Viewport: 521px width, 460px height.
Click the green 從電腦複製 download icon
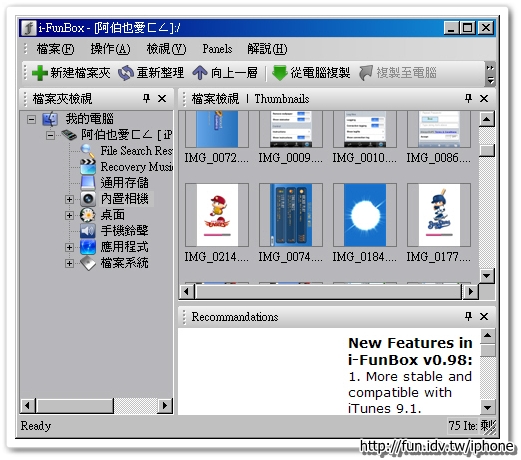[x=279, y=73]
